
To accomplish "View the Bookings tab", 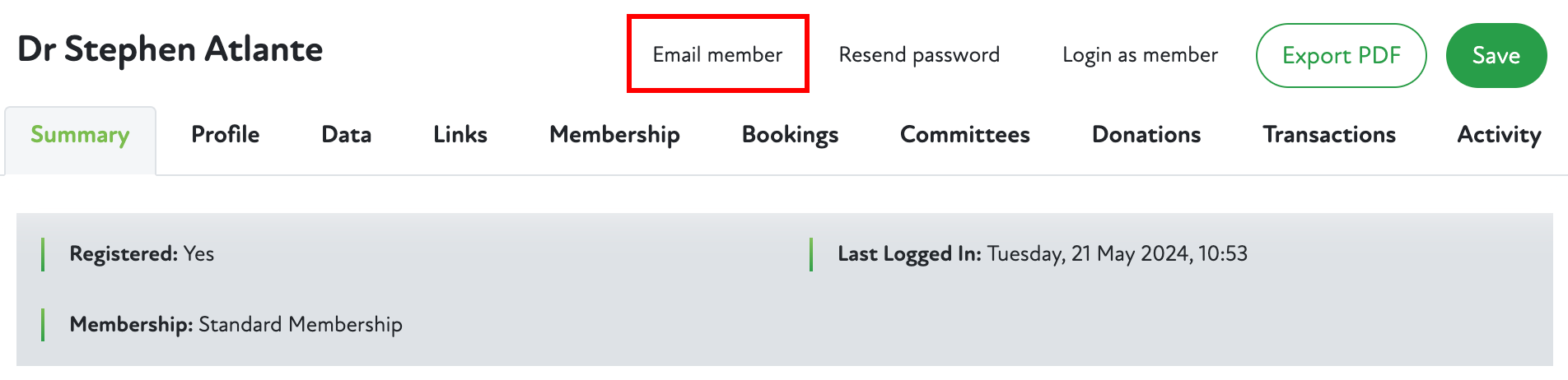I will pyautogui.click(x=790, y=135).
